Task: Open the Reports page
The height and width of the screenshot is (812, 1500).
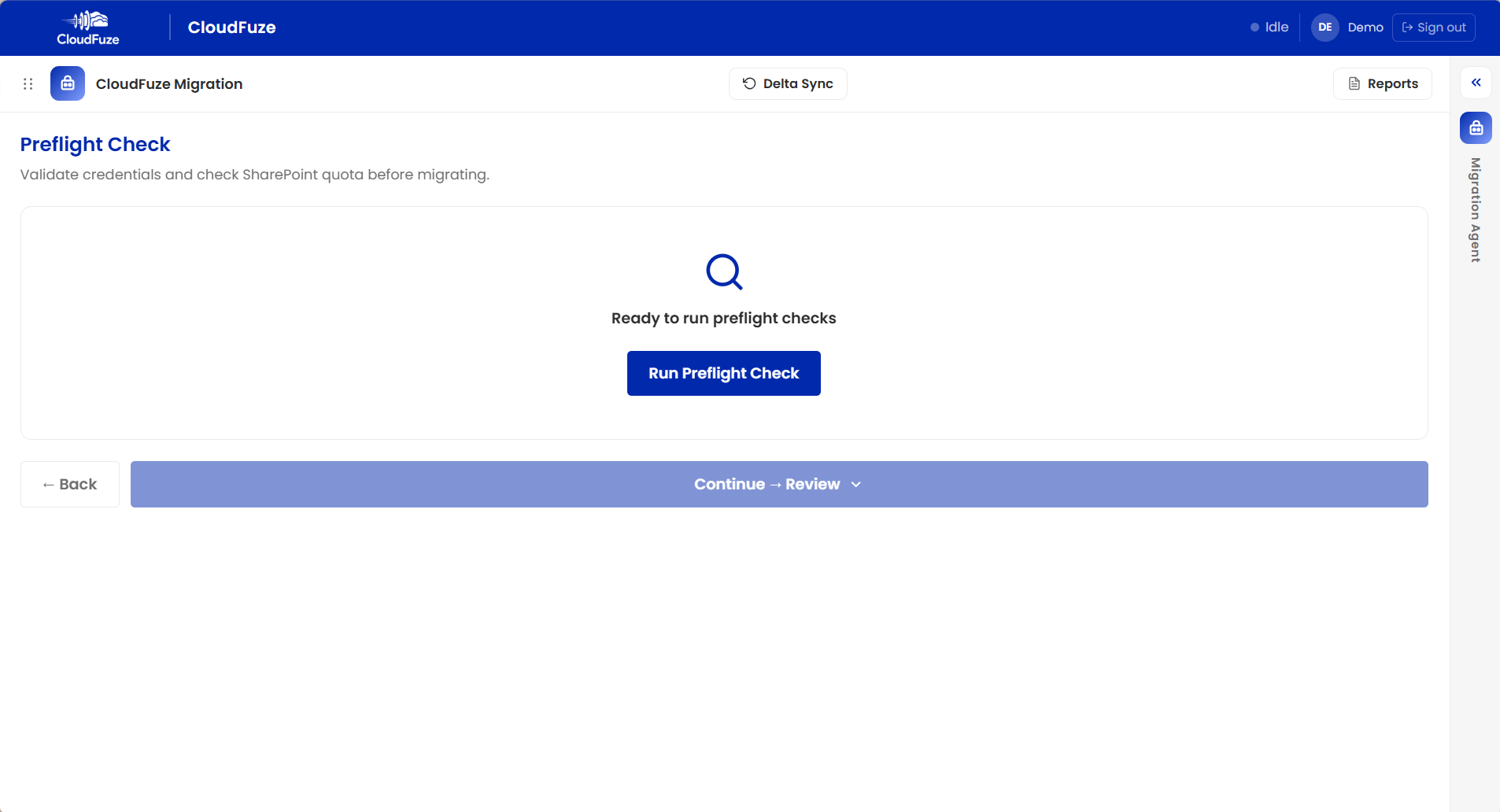Action: tap(1382, 83)
